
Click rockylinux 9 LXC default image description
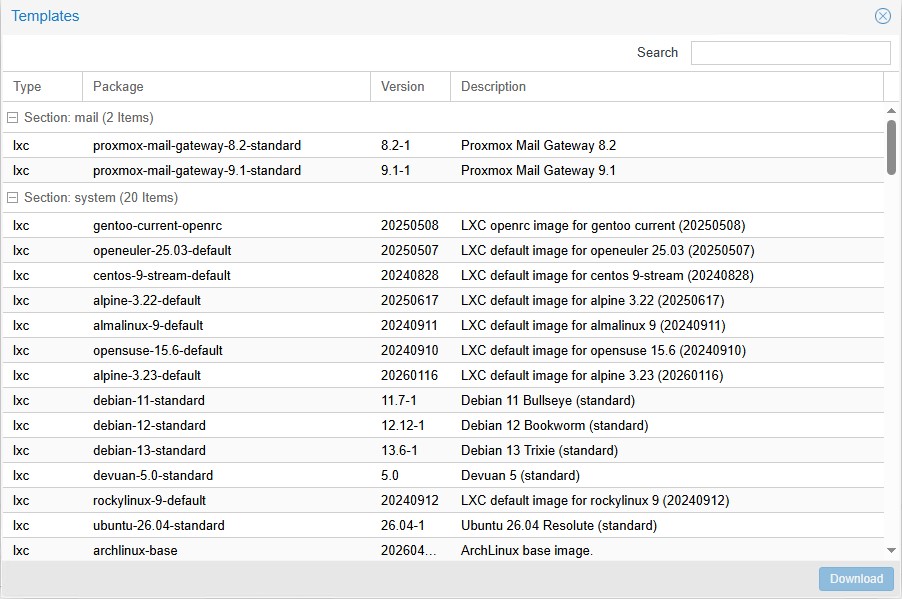tap(595, 501)
